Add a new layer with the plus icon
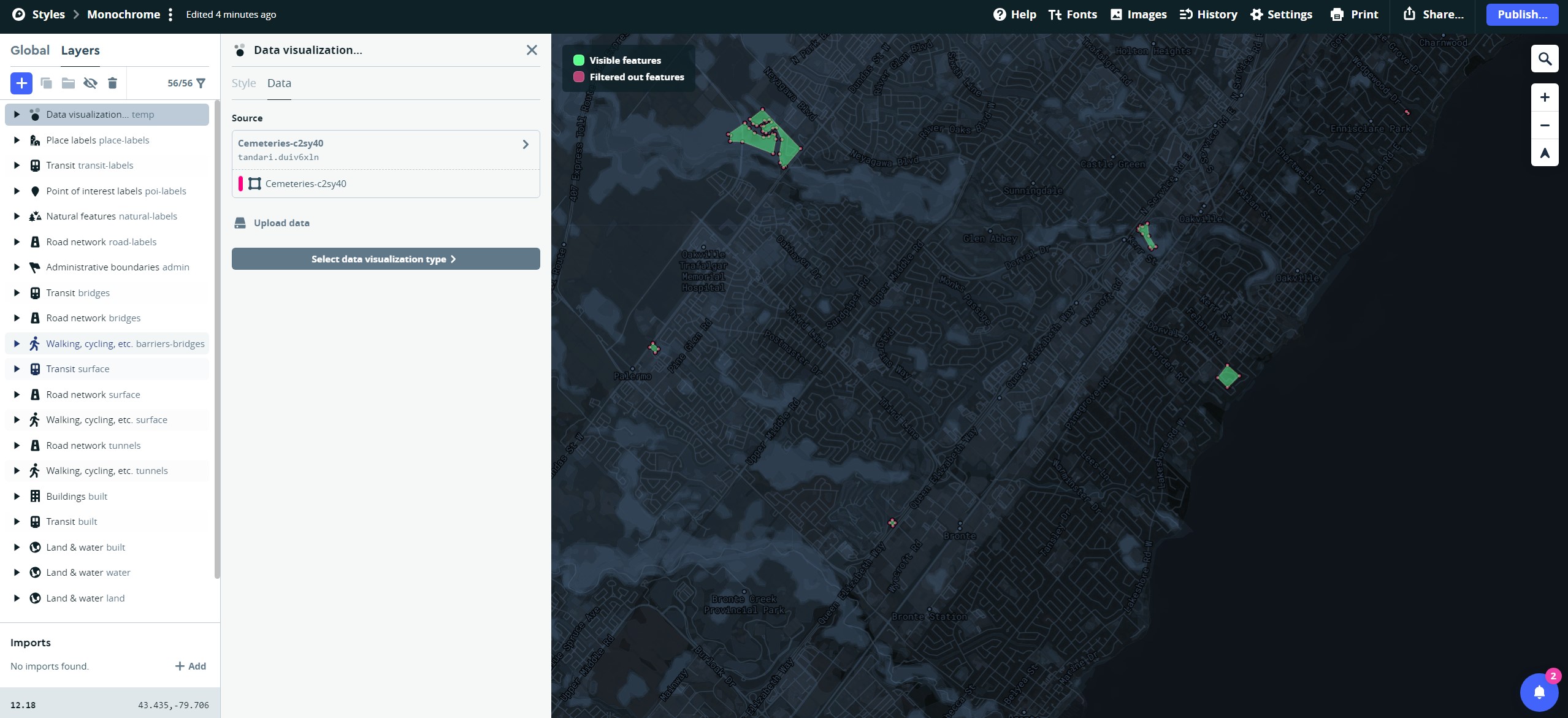This screenshot has height=718, width=1568. pos(21,82)
